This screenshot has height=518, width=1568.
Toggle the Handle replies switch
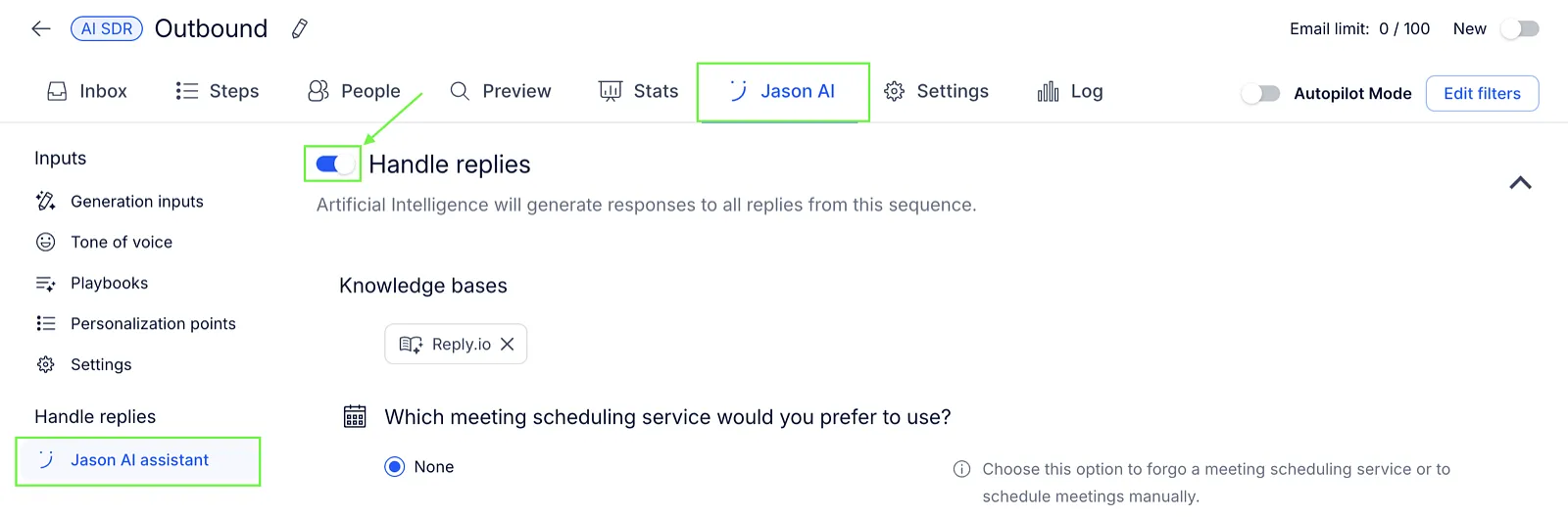tap(333, 164)
